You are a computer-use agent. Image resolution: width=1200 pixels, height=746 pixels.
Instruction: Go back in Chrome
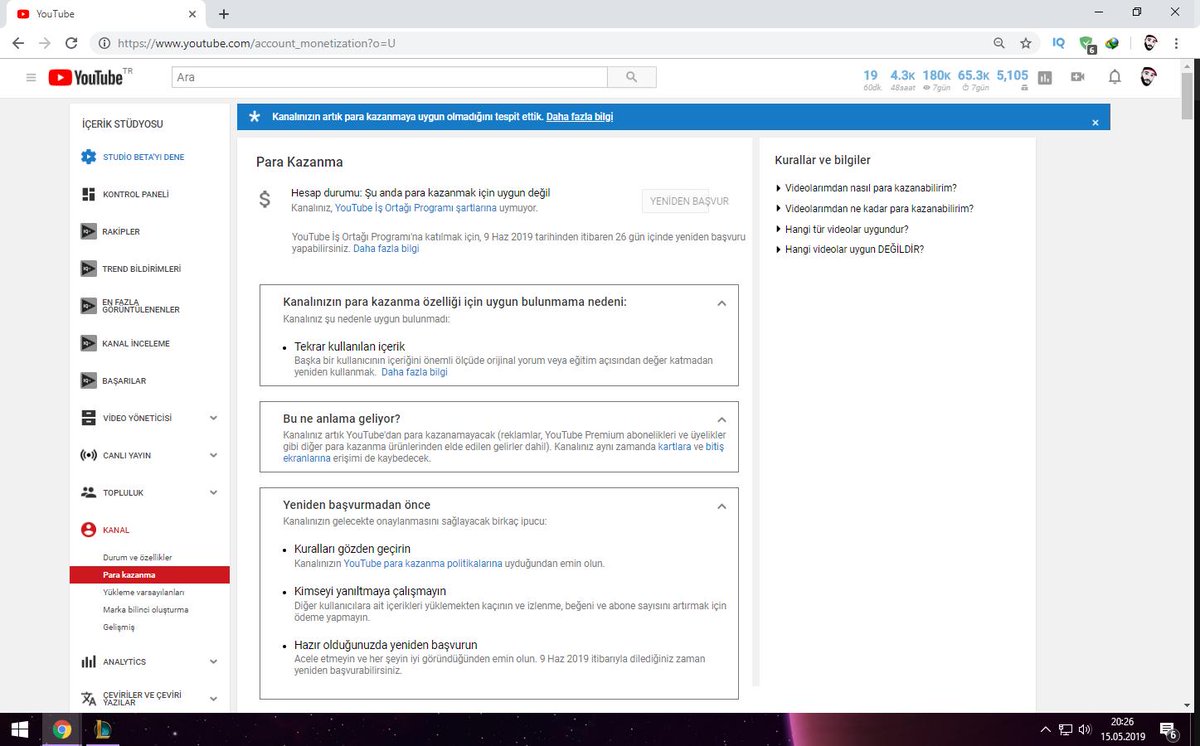(18, 43)
